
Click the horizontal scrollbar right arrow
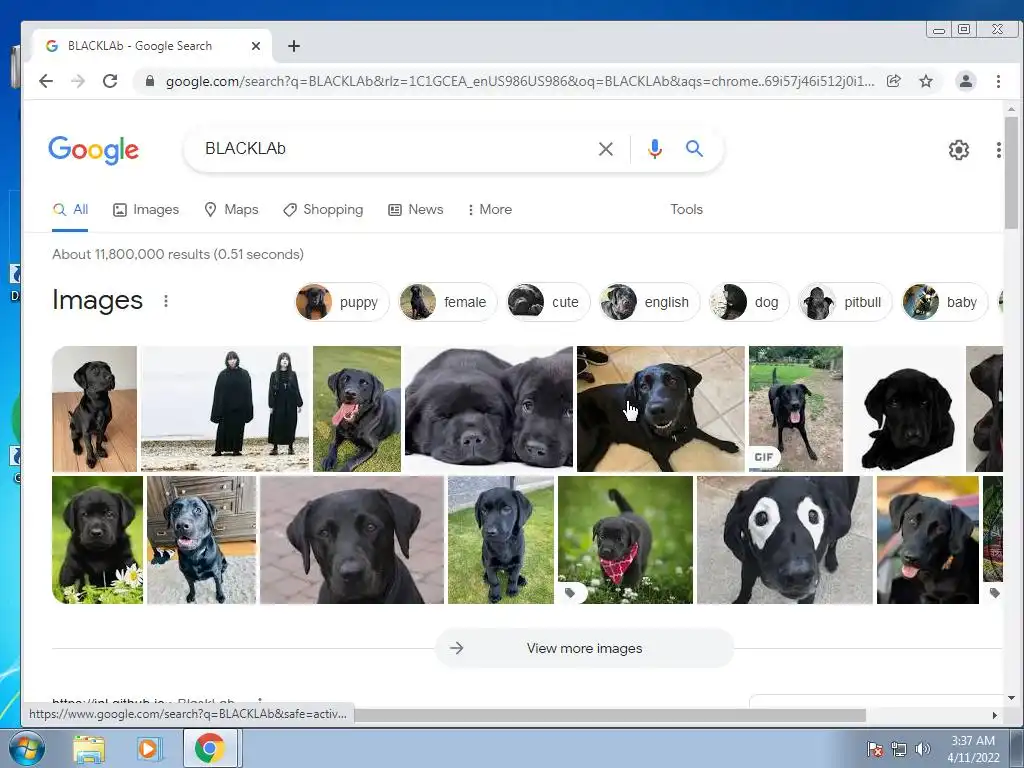click(995, 716)
